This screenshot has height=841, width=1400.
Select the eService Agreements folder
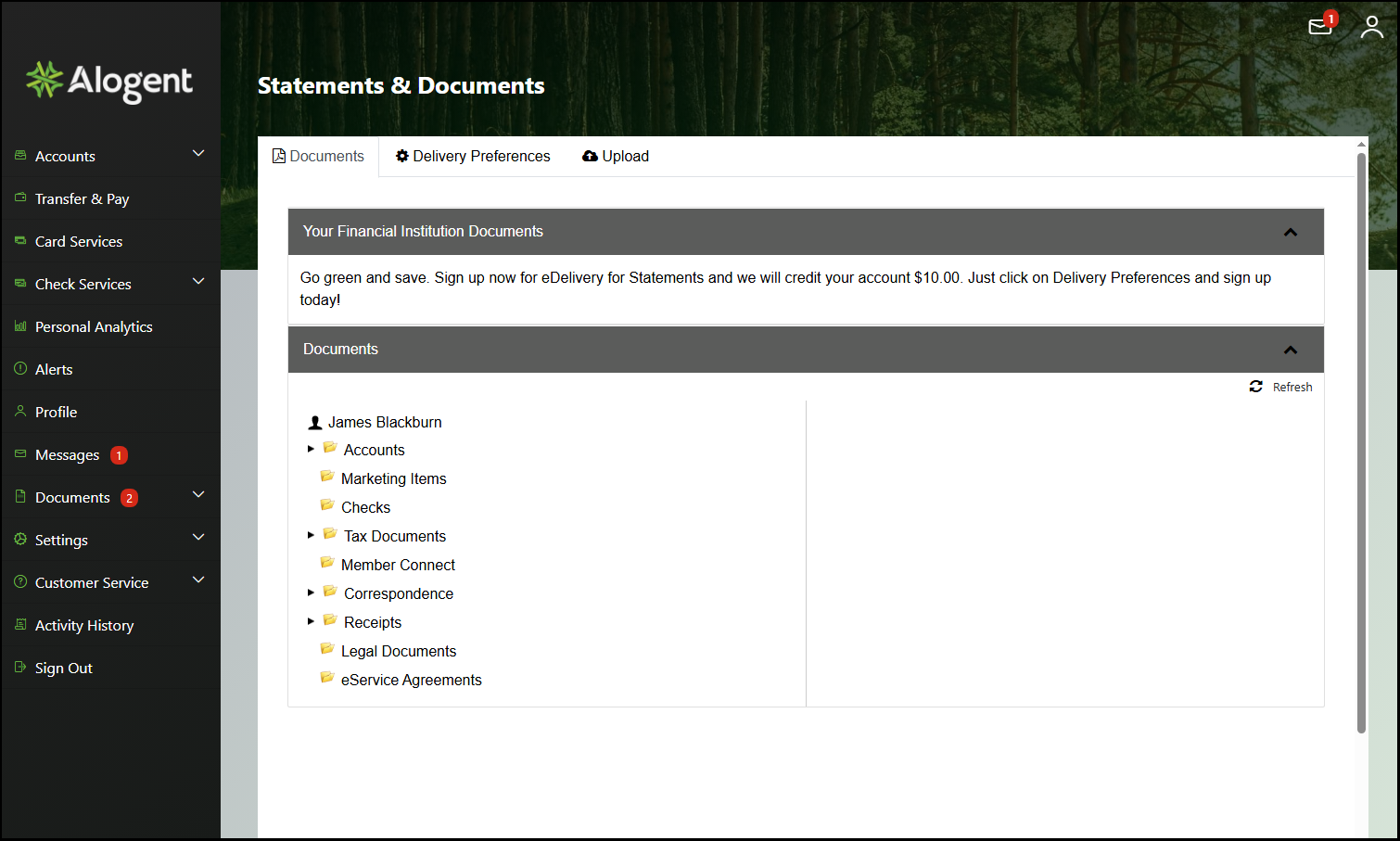pyautogui.click(x=411, y=680)
